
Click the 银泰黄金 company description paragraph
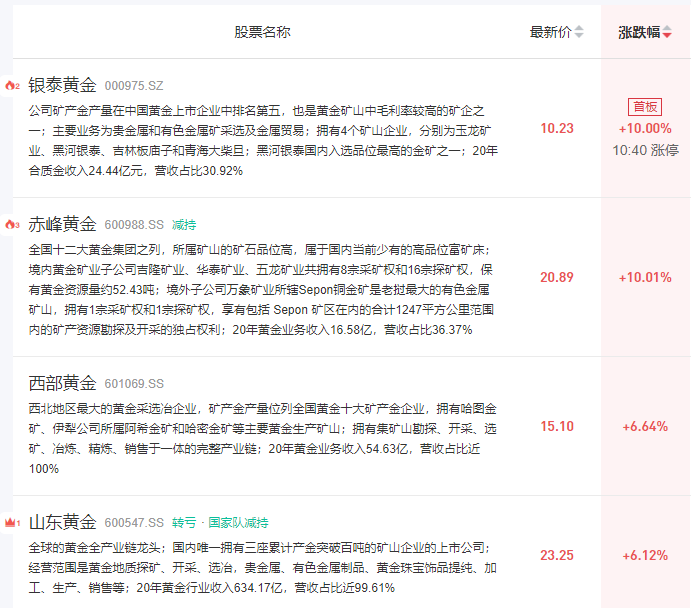pyautogui.click(x=263, y=141)
